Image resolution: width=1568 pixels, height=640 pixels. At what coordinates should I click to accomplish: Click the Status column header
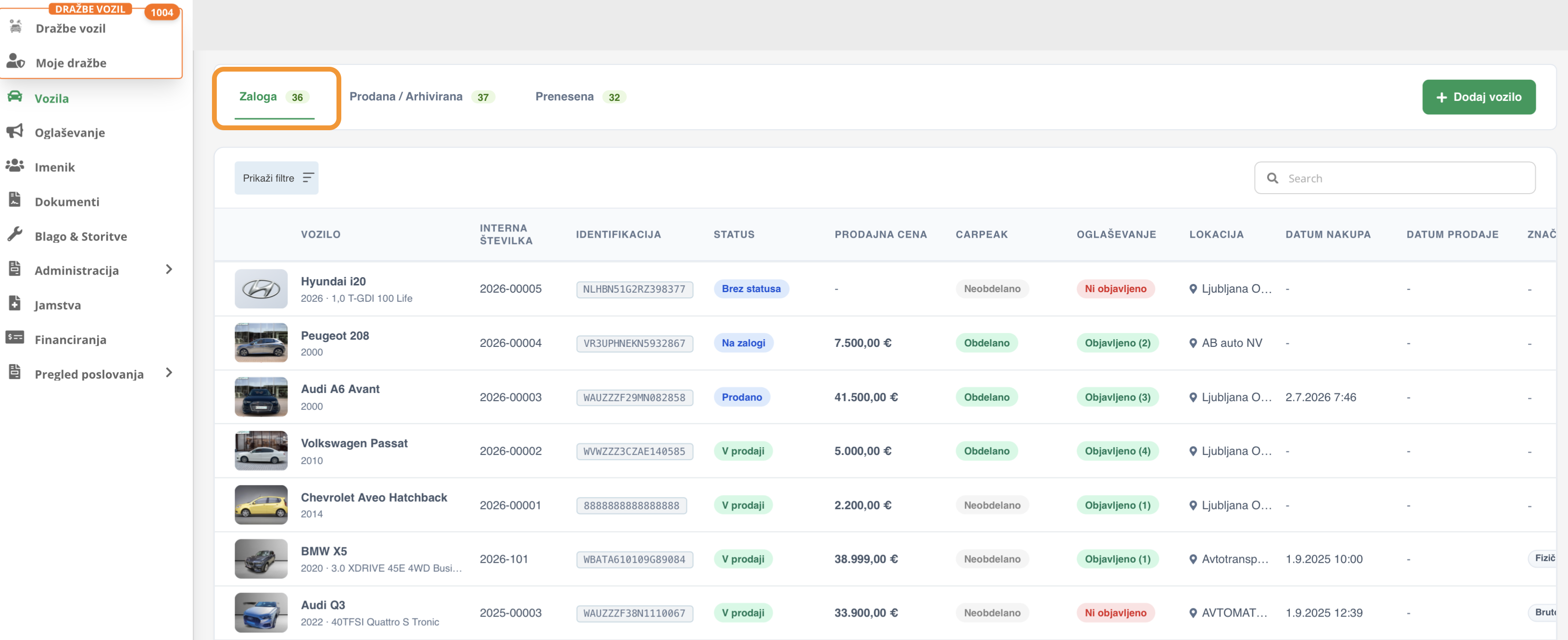(734, 235)
